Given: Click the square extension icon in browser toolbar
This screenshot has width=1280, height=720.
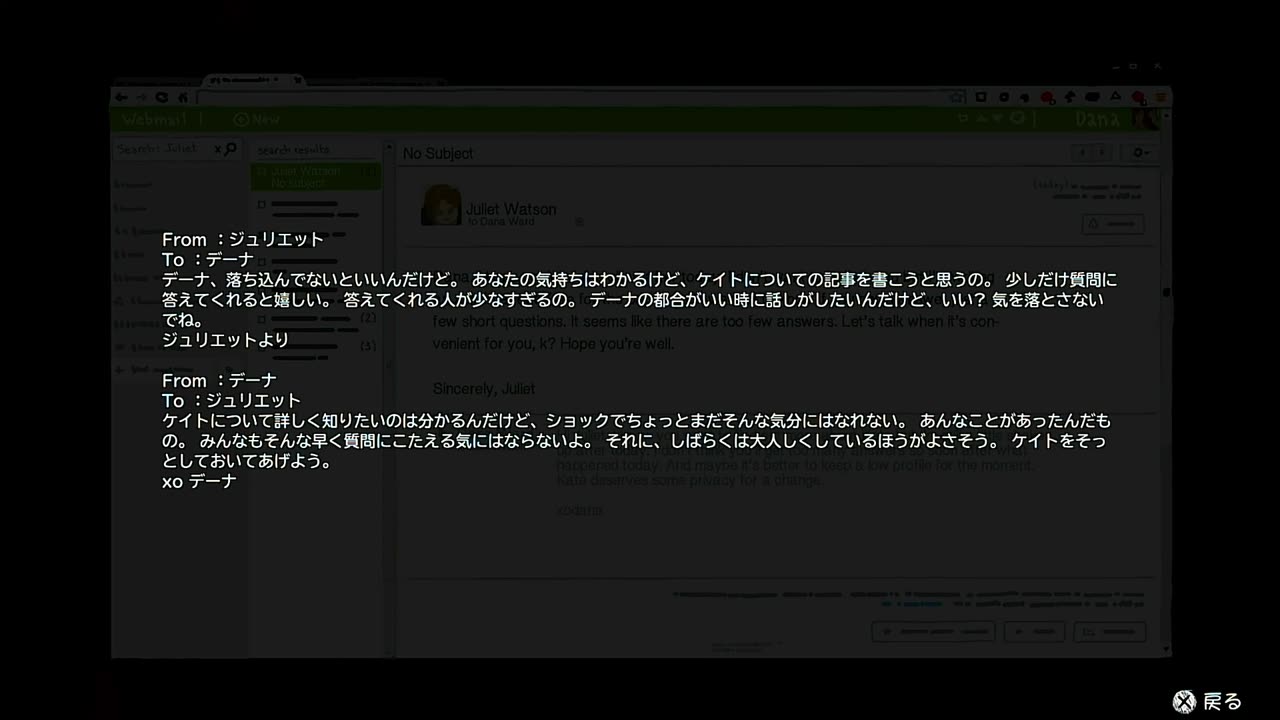Looking at the screenshot, I should (x=981, y=97).
